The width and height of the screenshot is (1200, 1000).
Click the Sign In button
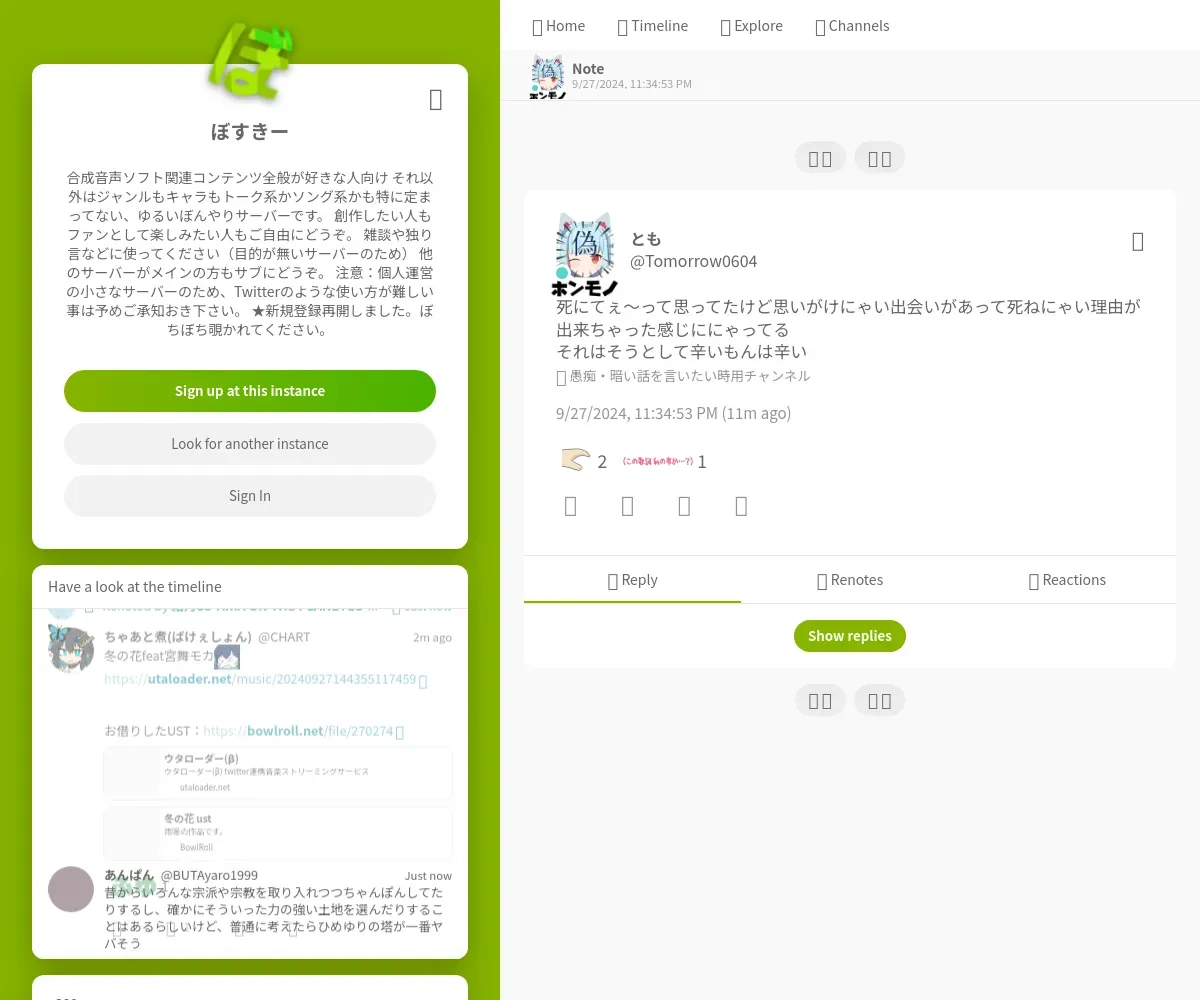tap(250, 496)
